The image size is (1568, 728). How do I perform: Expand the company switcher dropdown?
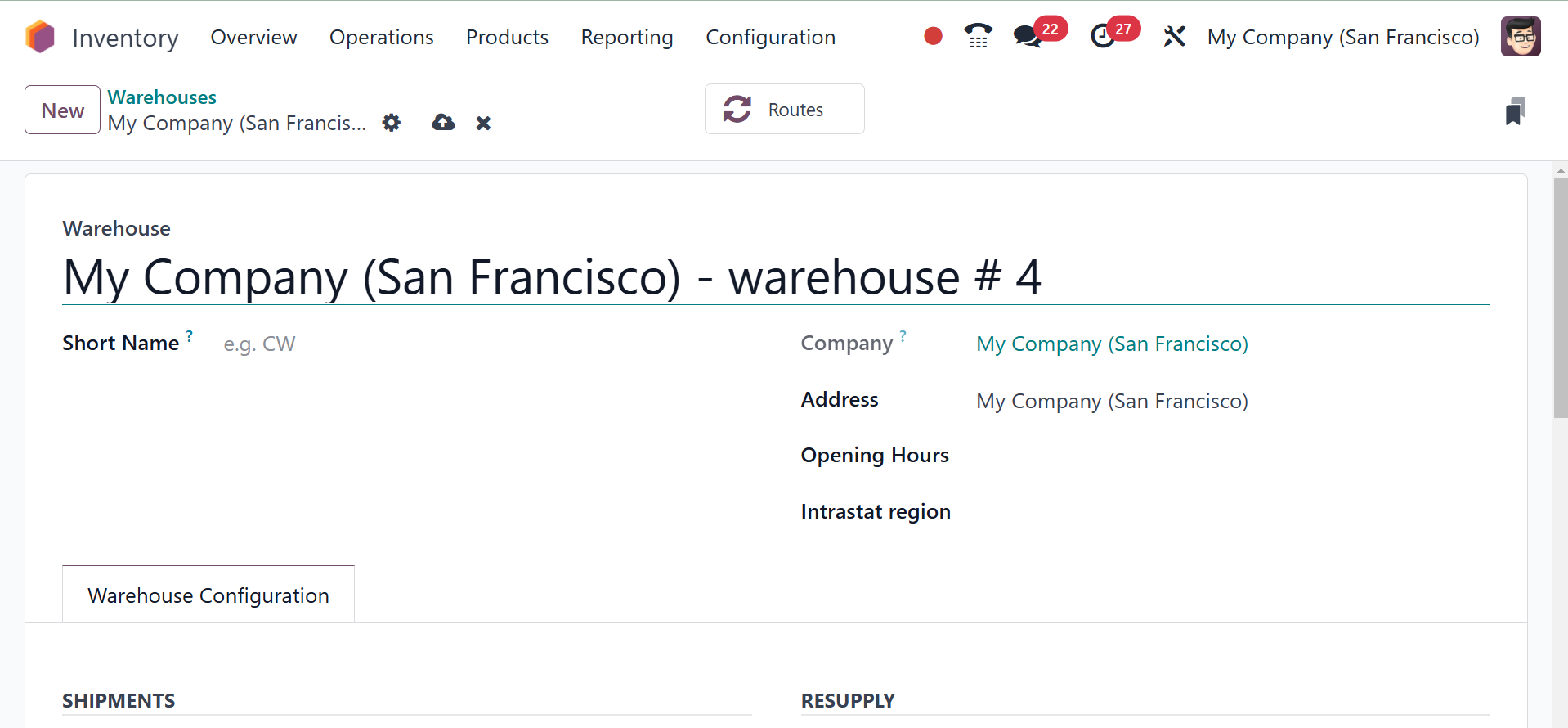pos(1342,37)
